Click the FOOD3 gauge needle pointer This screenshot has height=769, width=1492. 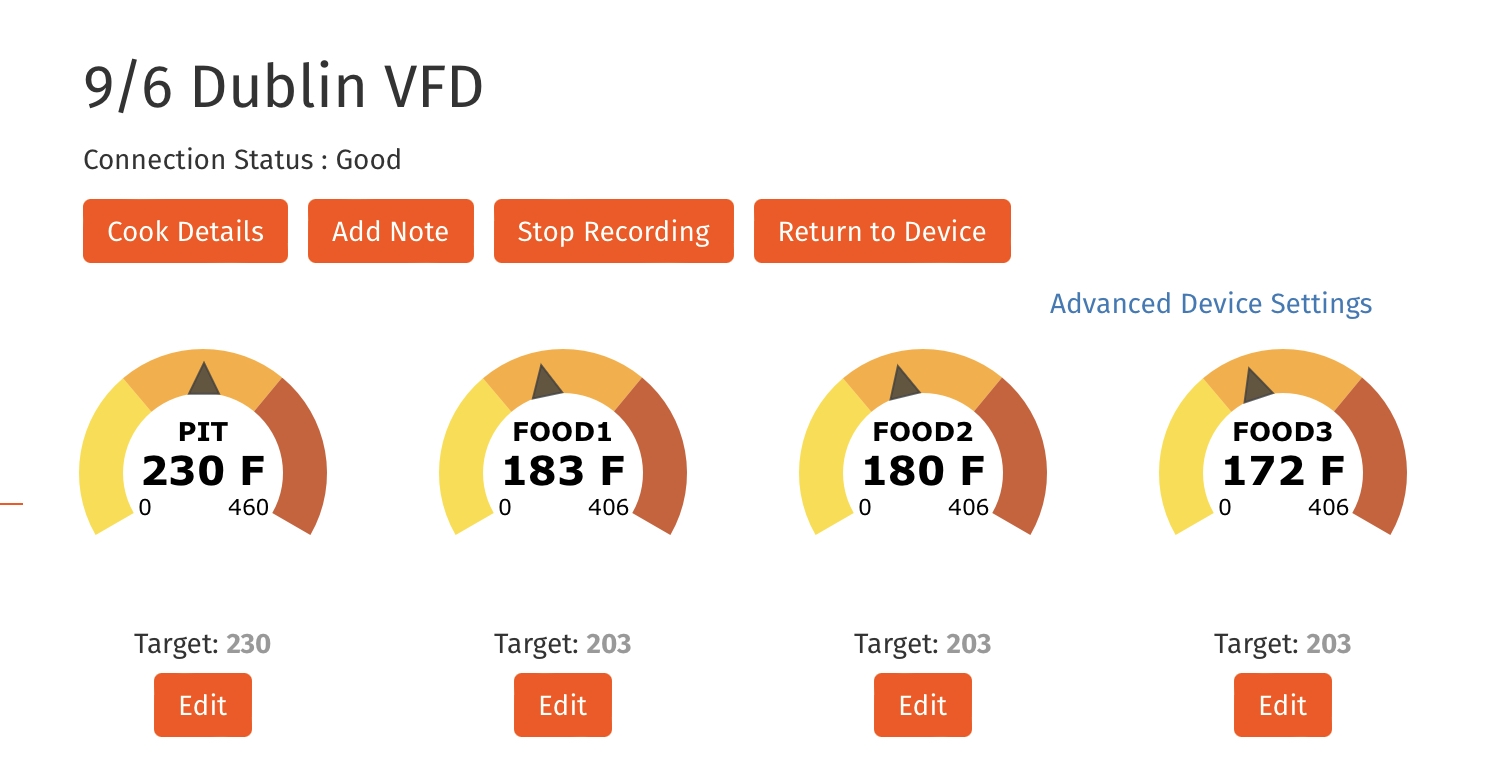click(1256, 386)
